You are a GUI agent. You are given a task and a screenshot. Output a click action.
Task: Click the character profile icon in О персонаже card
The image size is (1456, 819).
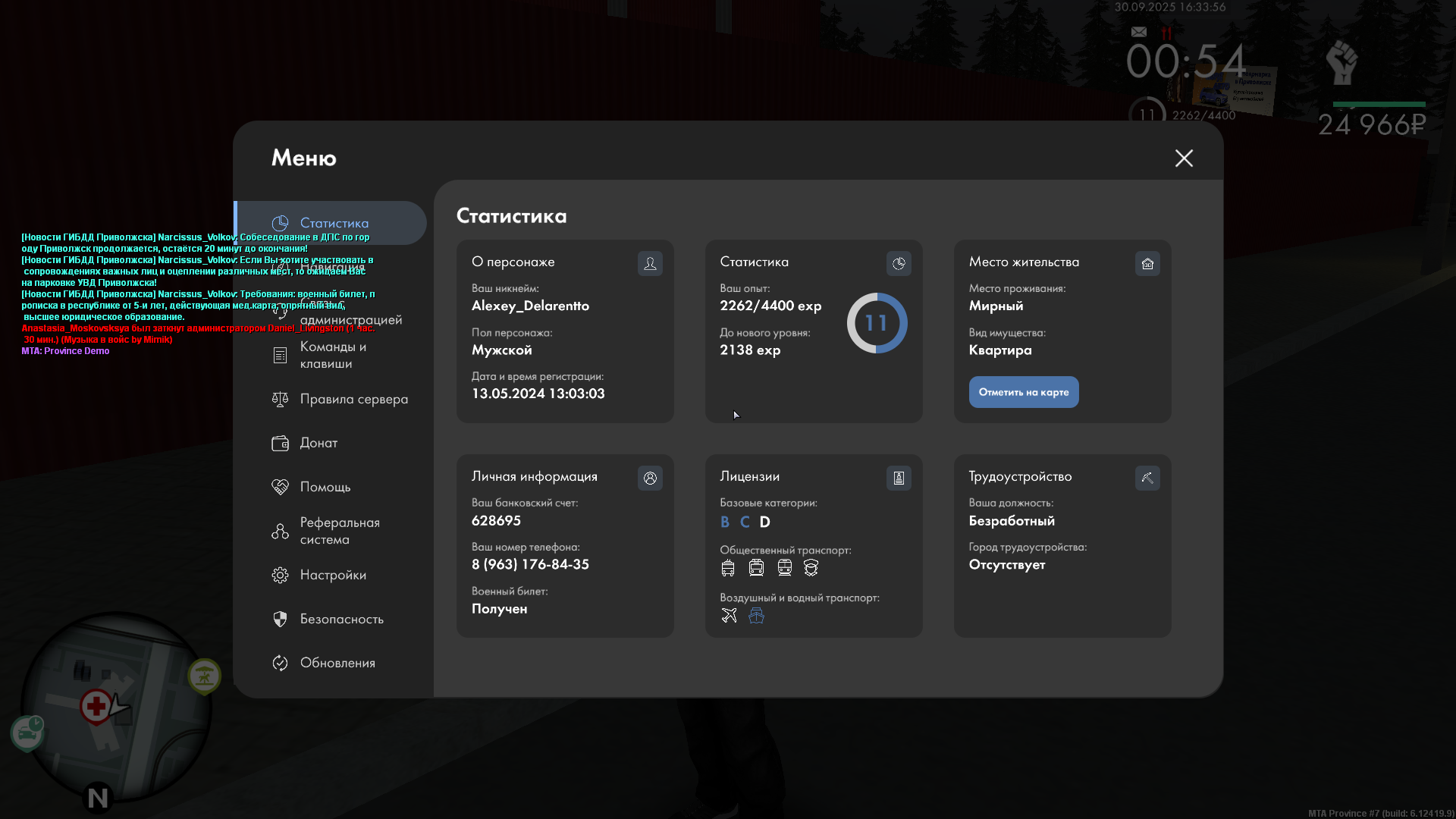pyautogui.click(x=650, y=263)
